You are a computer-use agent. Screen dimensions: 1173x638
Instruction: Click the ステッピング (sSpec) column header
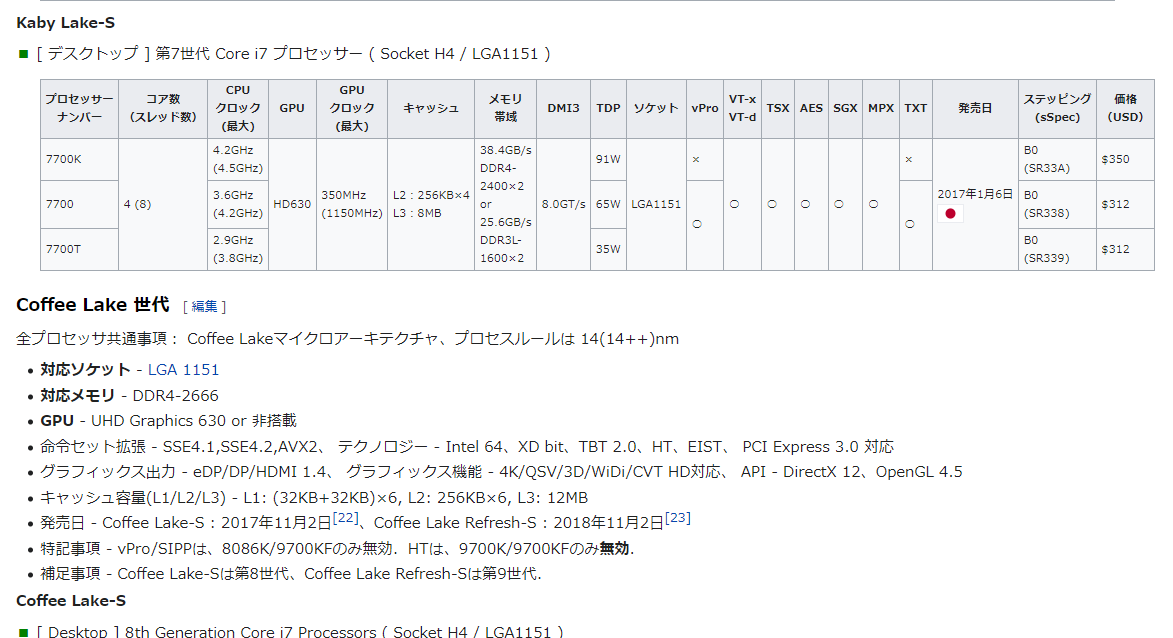click(x=1057, y=108)
